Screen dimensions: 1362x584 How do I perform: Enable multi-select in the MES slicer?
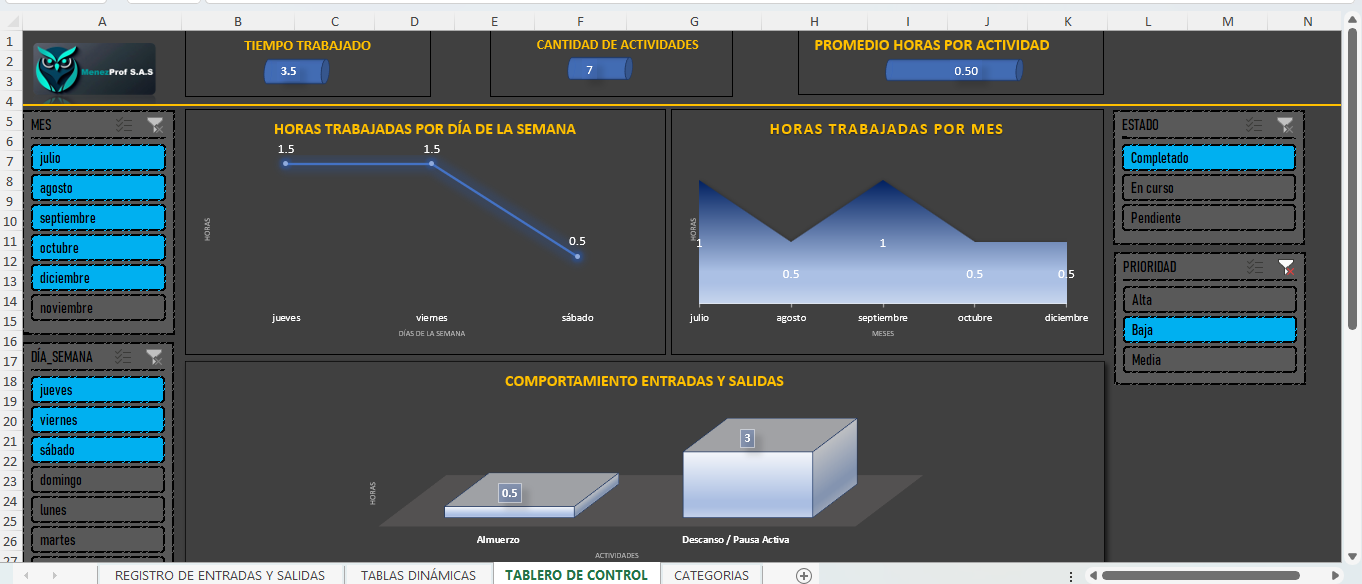pyautogui.click(x=124, y=125)
